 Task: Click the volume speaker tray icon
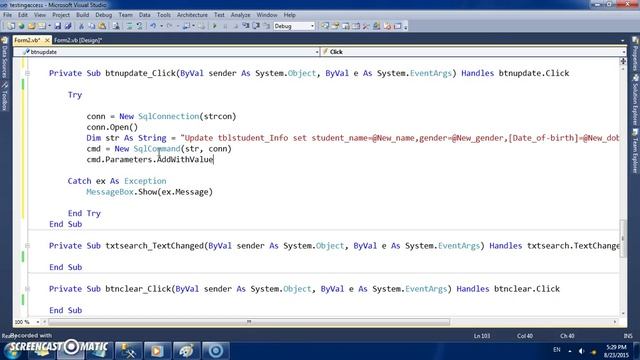[x=582, y=351]
